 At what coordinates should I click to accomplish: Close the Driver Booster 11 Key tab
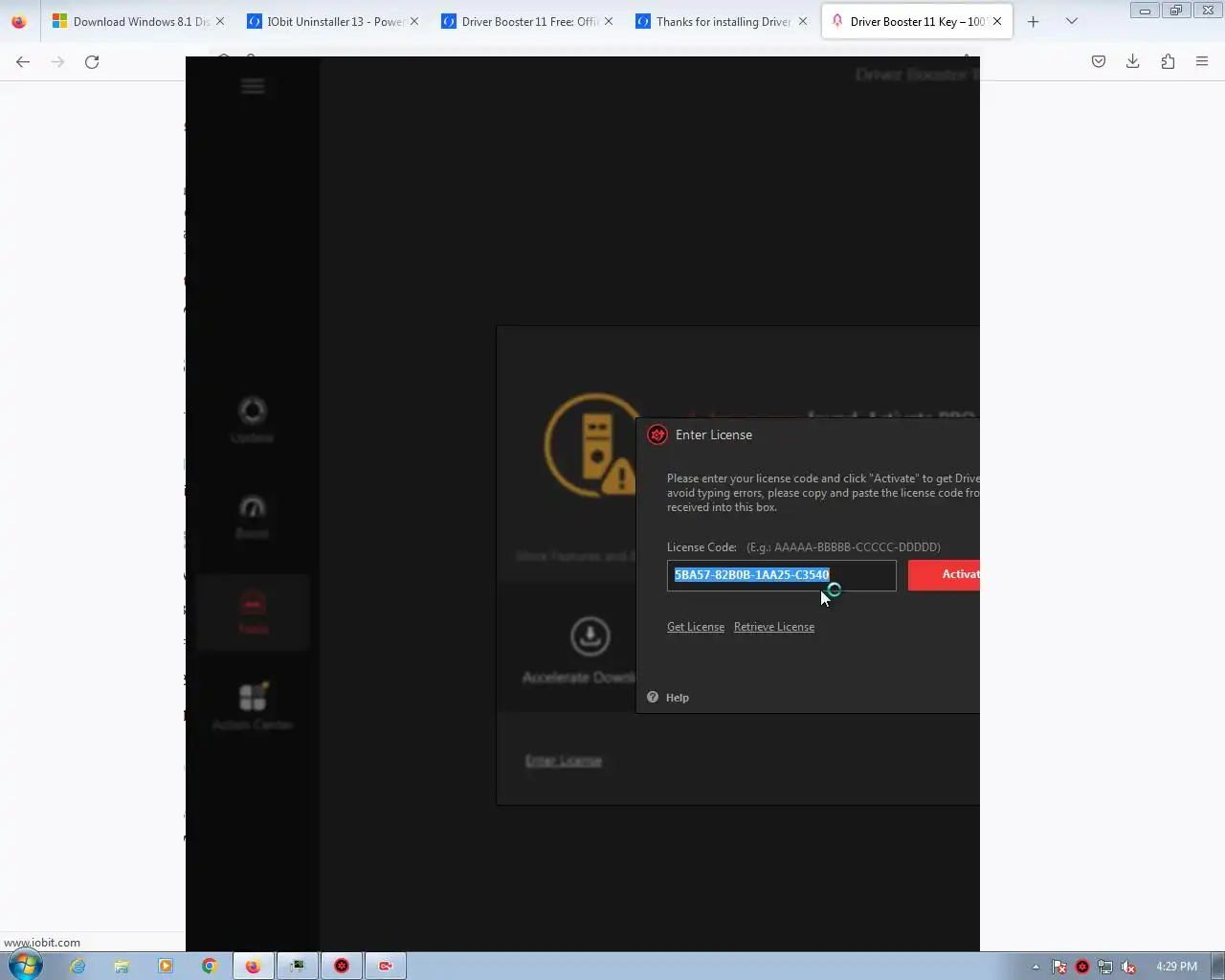997,21
